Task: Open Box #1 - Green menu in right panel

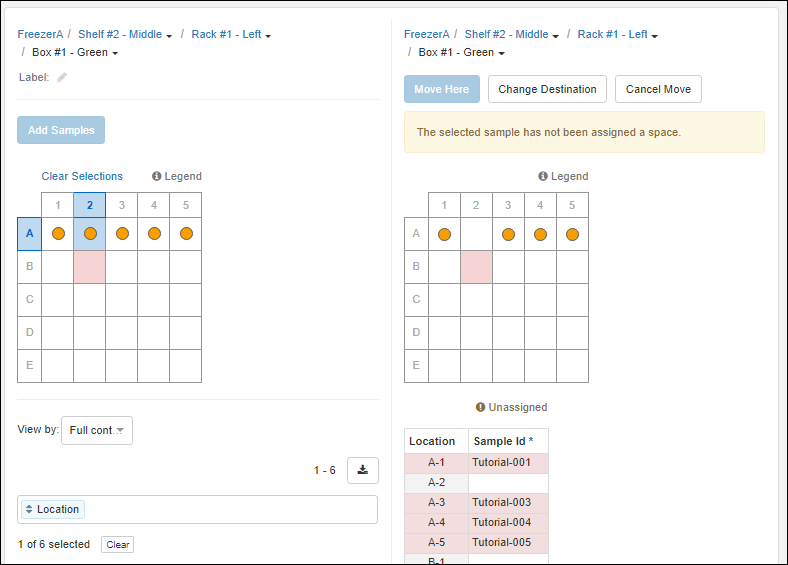Action: [x=461, y=52]
